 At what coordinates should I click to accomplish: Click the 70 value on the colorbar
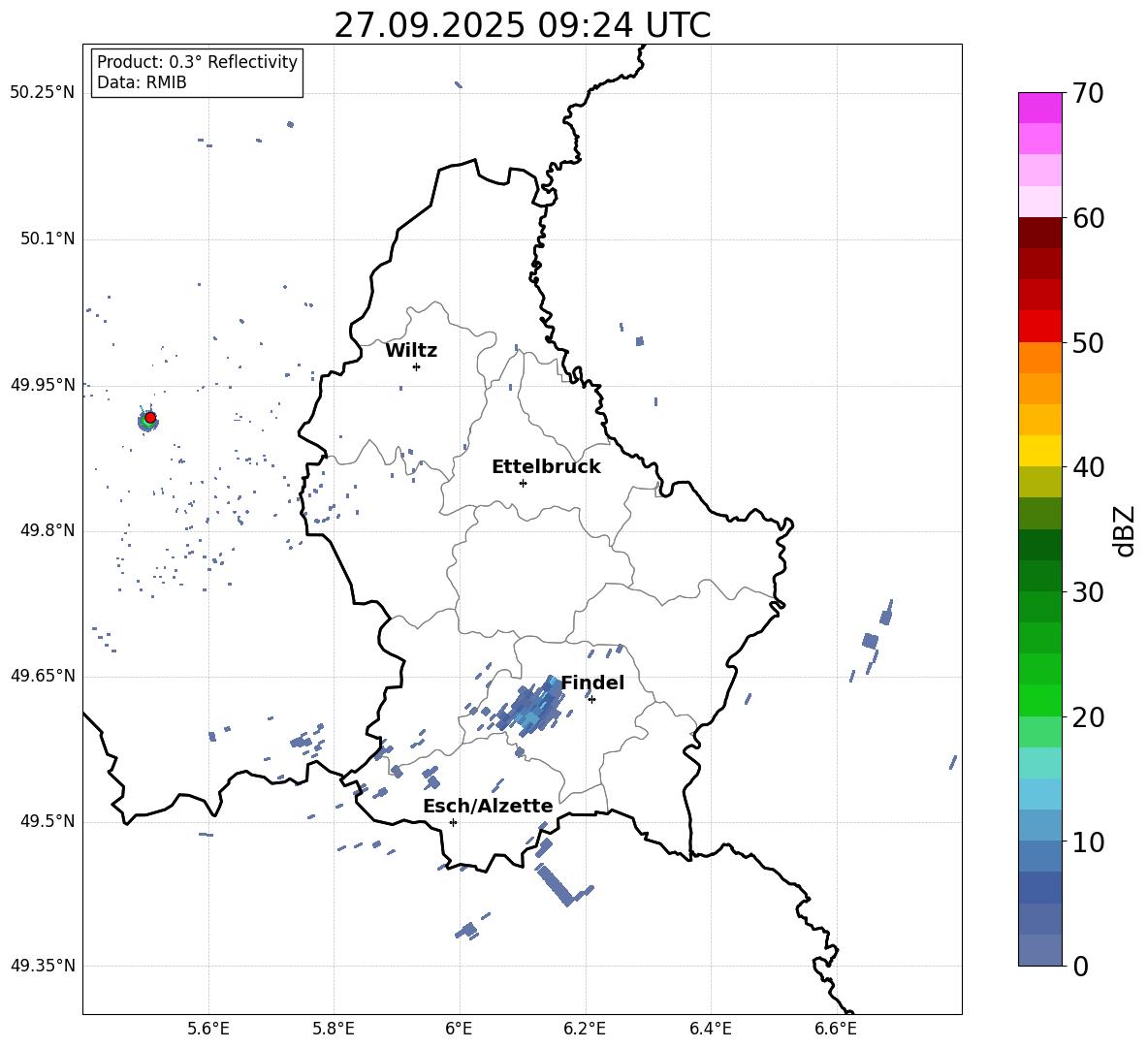coord(1088,94)
